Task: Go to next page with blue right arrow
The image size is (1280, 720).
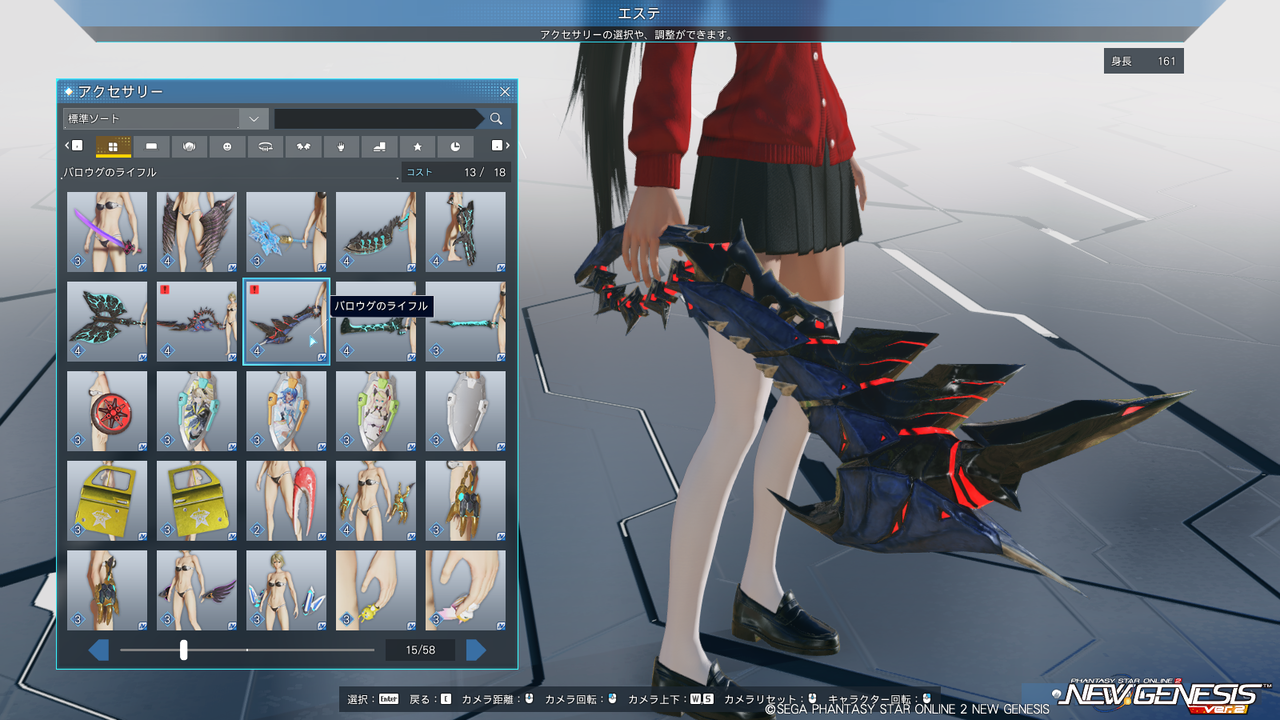Action: tap(476, 650)
